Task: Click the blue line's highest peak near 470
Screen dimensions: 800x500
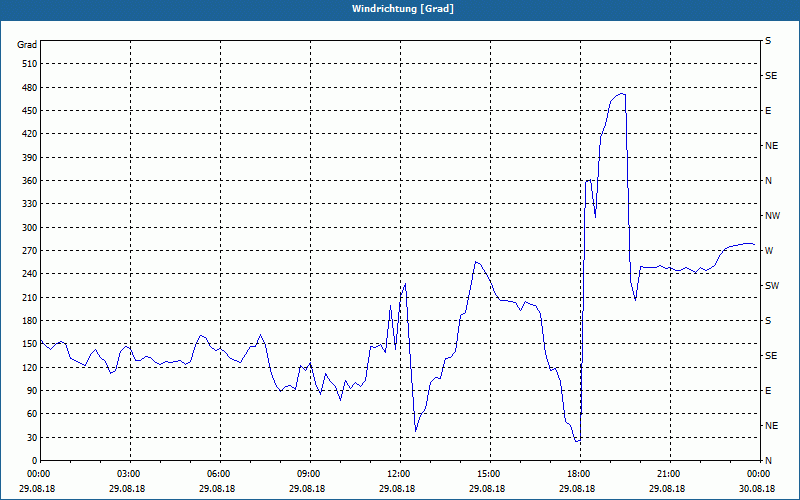Action: coord(622,94)
